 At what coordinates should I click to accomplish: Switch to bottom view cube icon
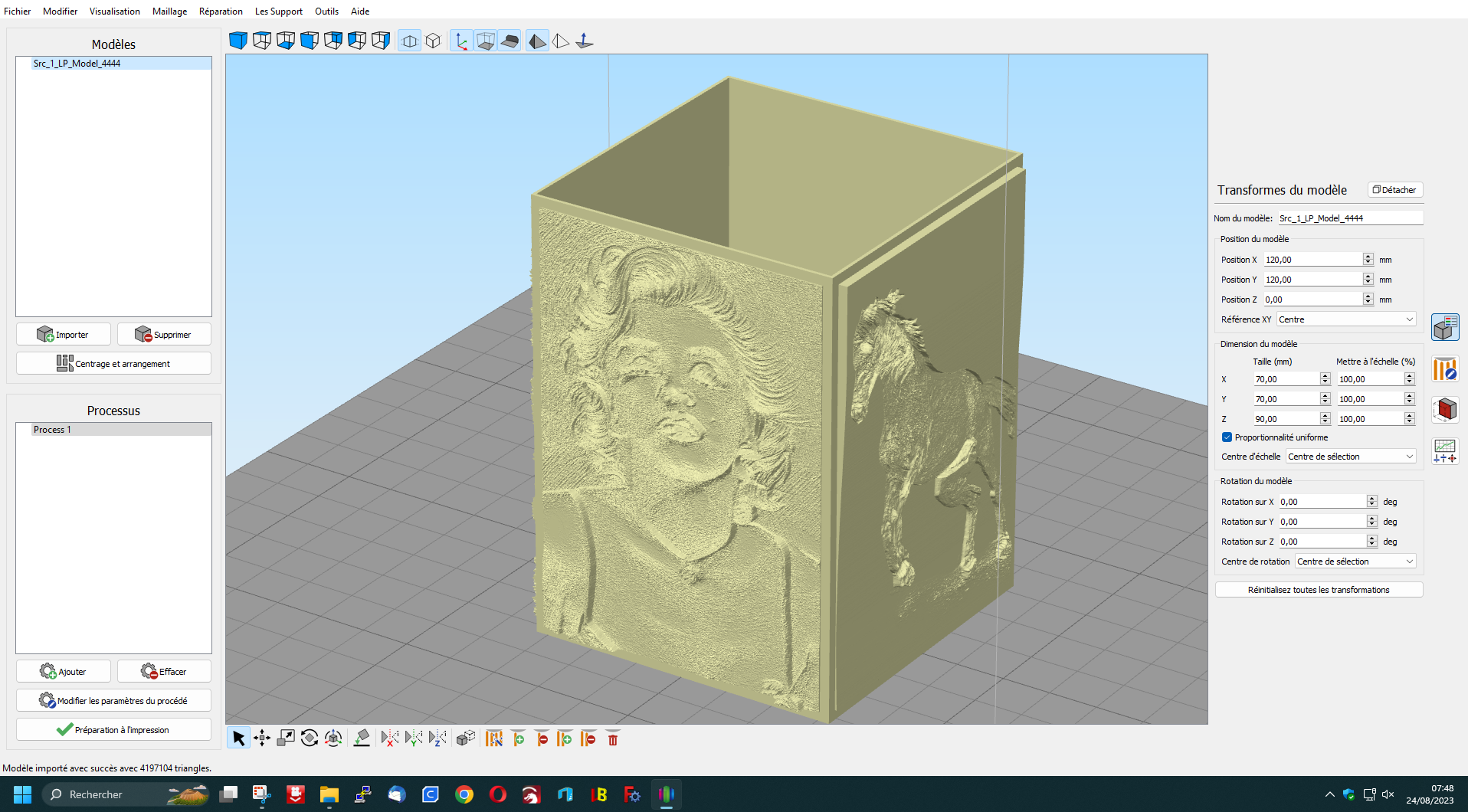286,41
